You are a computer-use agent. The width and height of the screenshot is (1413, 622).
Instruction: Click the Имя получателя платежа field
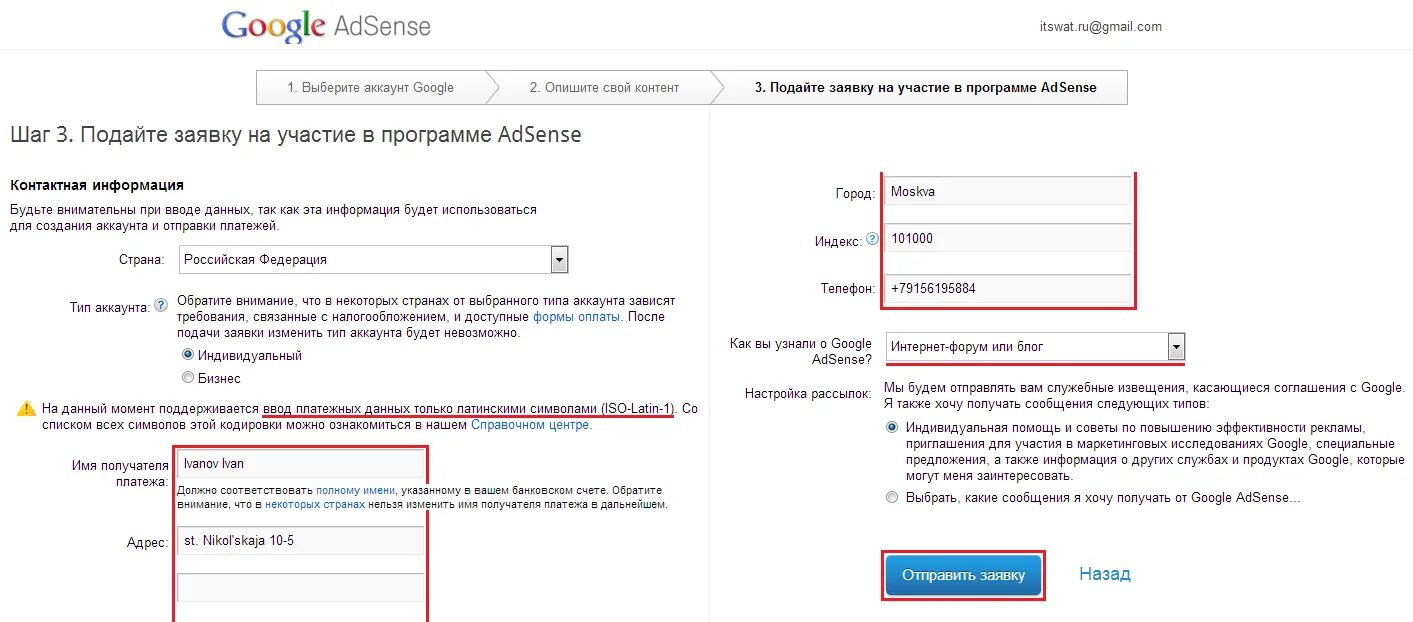(x=300, y=464)
